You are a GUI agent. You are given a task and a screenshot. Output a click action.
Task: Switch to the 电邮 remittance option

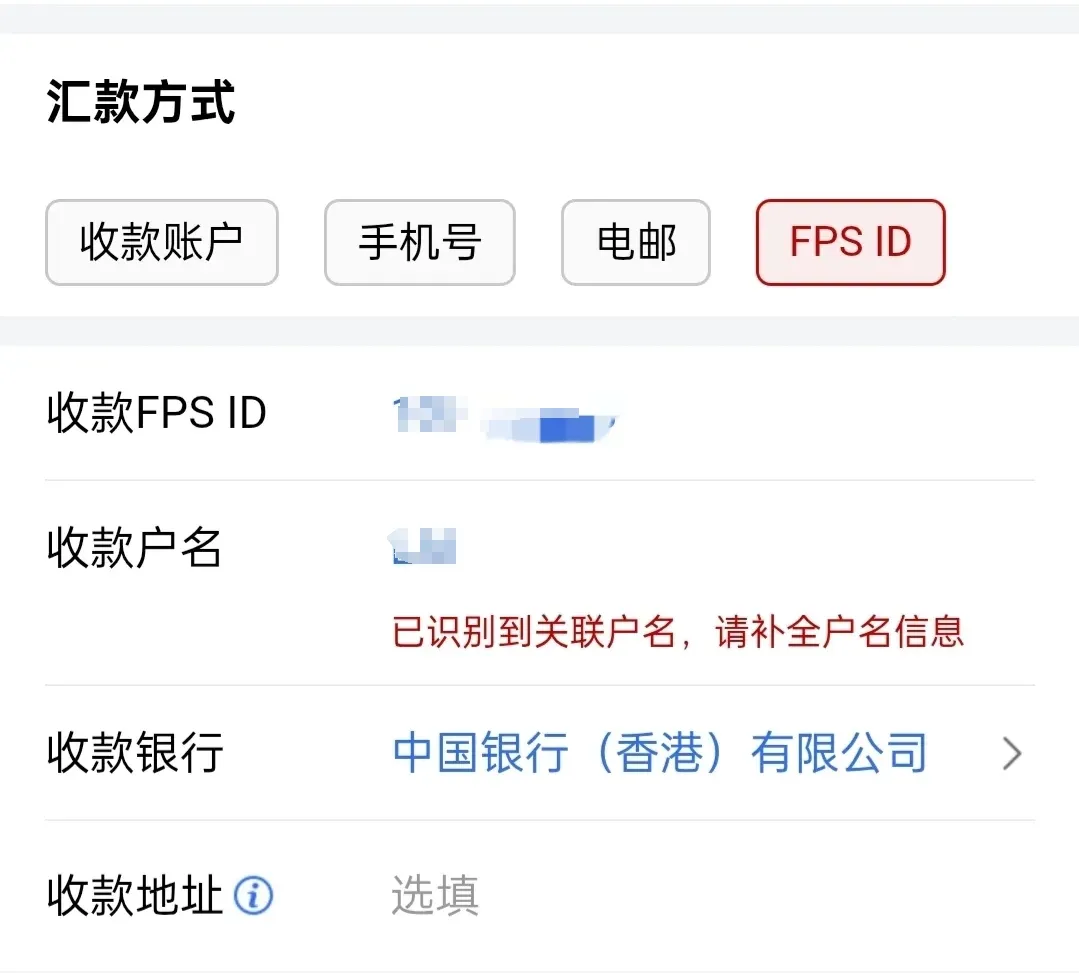[636, 243]
